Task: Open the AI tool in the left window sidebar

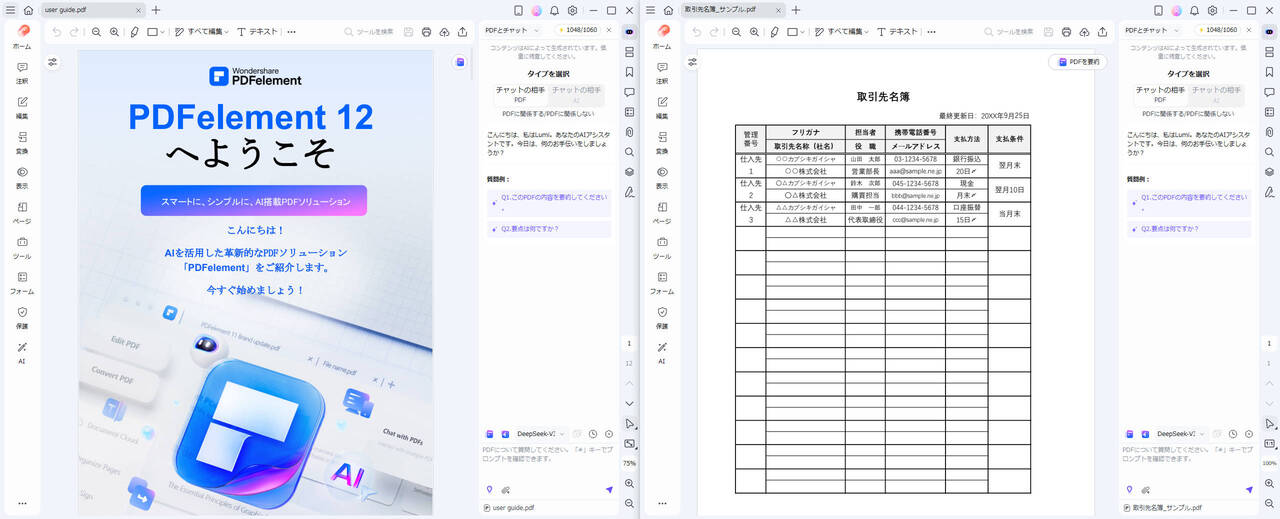Action: [x=22, y=353]
